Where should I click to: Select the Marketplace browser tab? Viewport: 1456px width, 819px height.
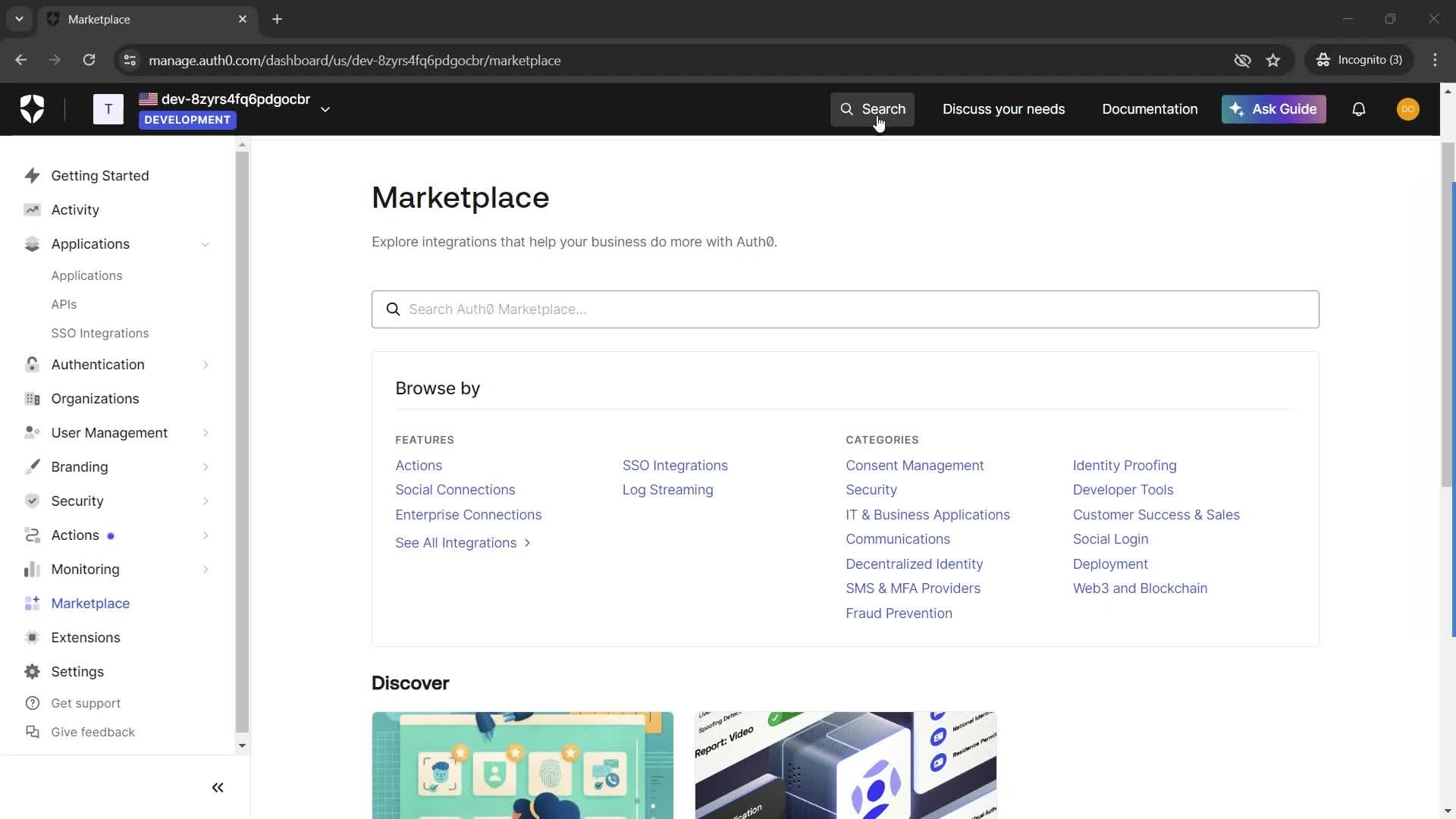click(148, 19)
